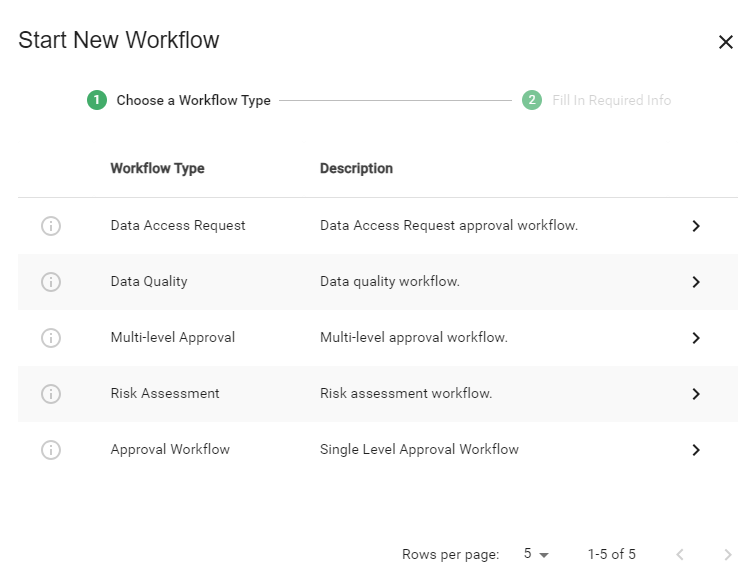Select Multi-level Approval chevron arrow
Image resolution: width=753 pixels, height=585 pixels.
click(x=696, y=338)
